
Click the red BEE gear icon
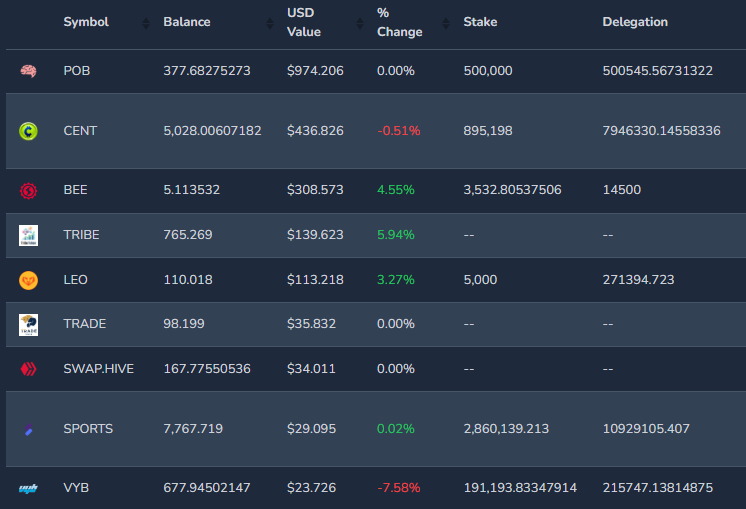point(29,190)
